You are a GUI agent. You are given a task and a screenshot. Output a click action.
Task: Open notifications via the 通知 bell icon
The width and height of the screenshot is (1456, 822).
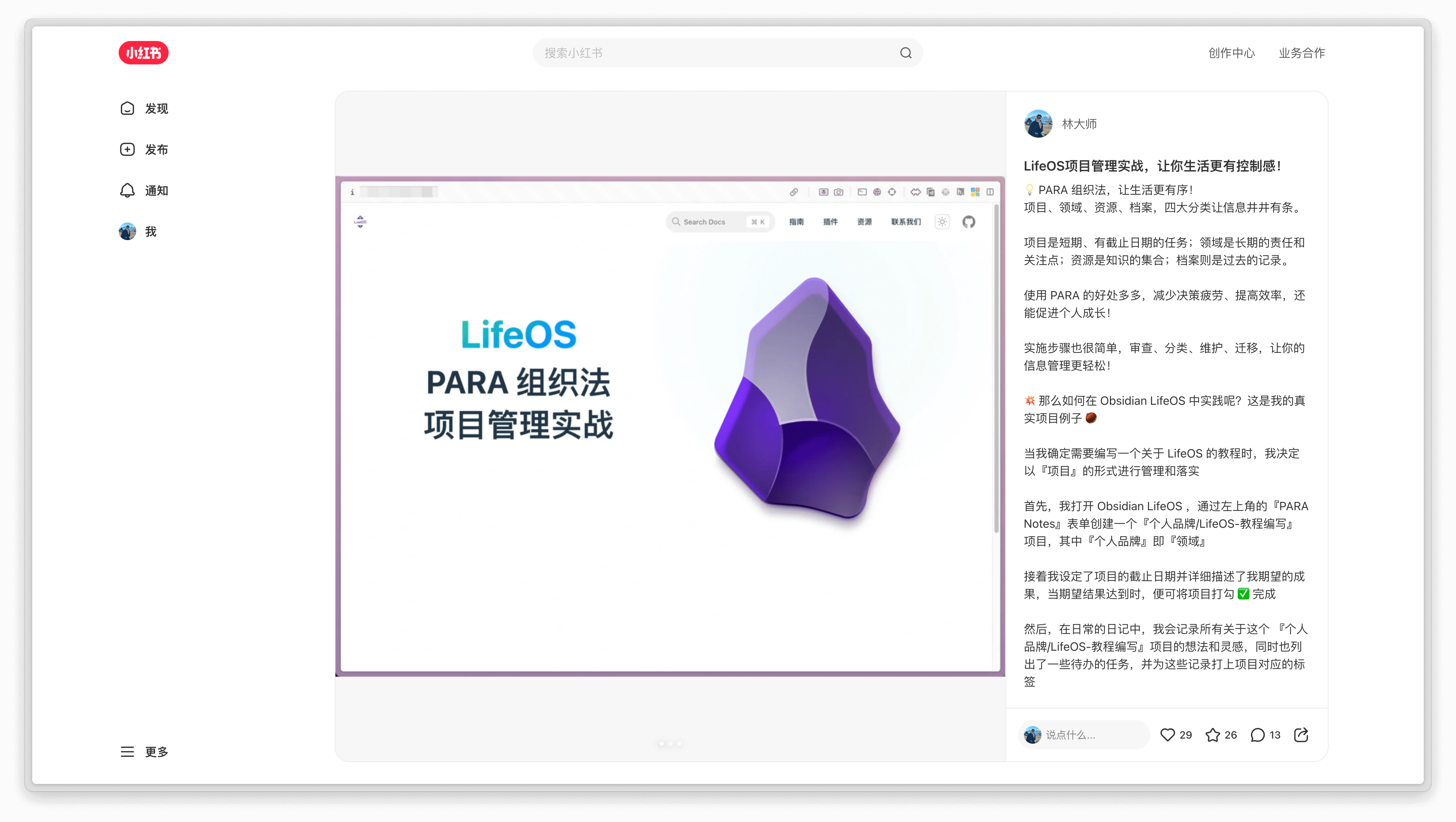[x=127, y=190]
